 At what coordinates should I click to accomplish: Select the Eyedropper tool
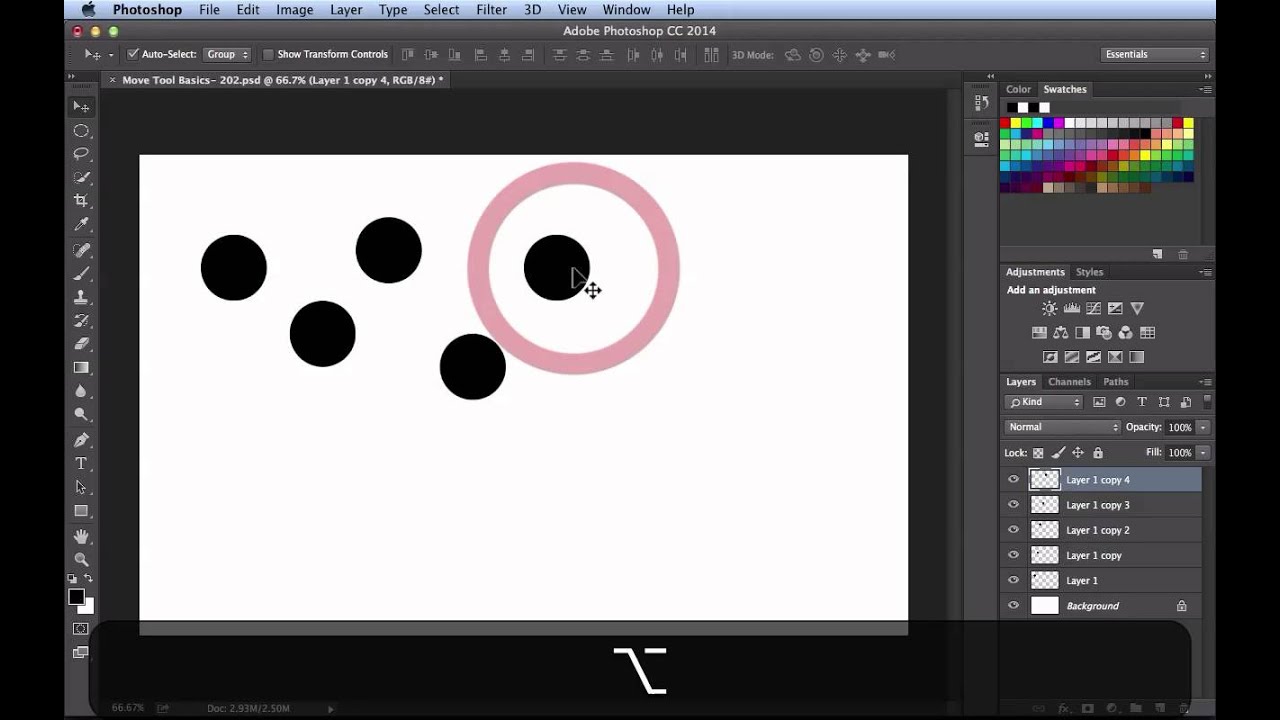coord(81,224)
